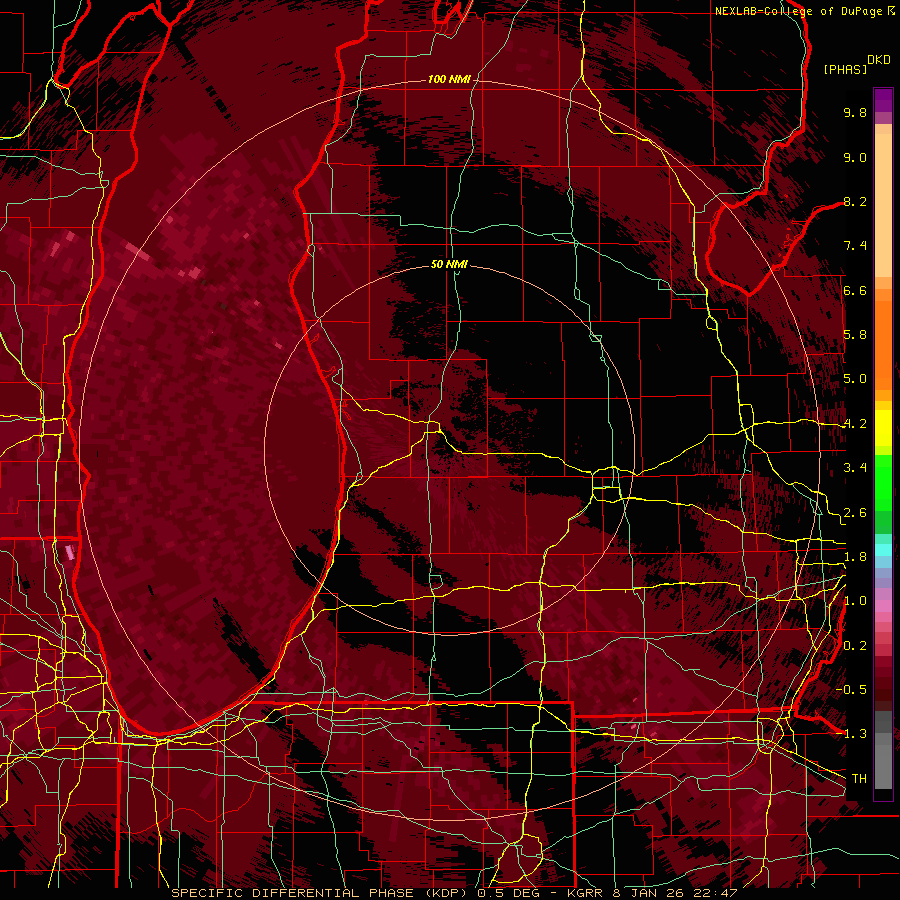Click the NEXLAB-College of DuPage credit text
This screenshot has width=900, height=900.
[x=798, y=11]
